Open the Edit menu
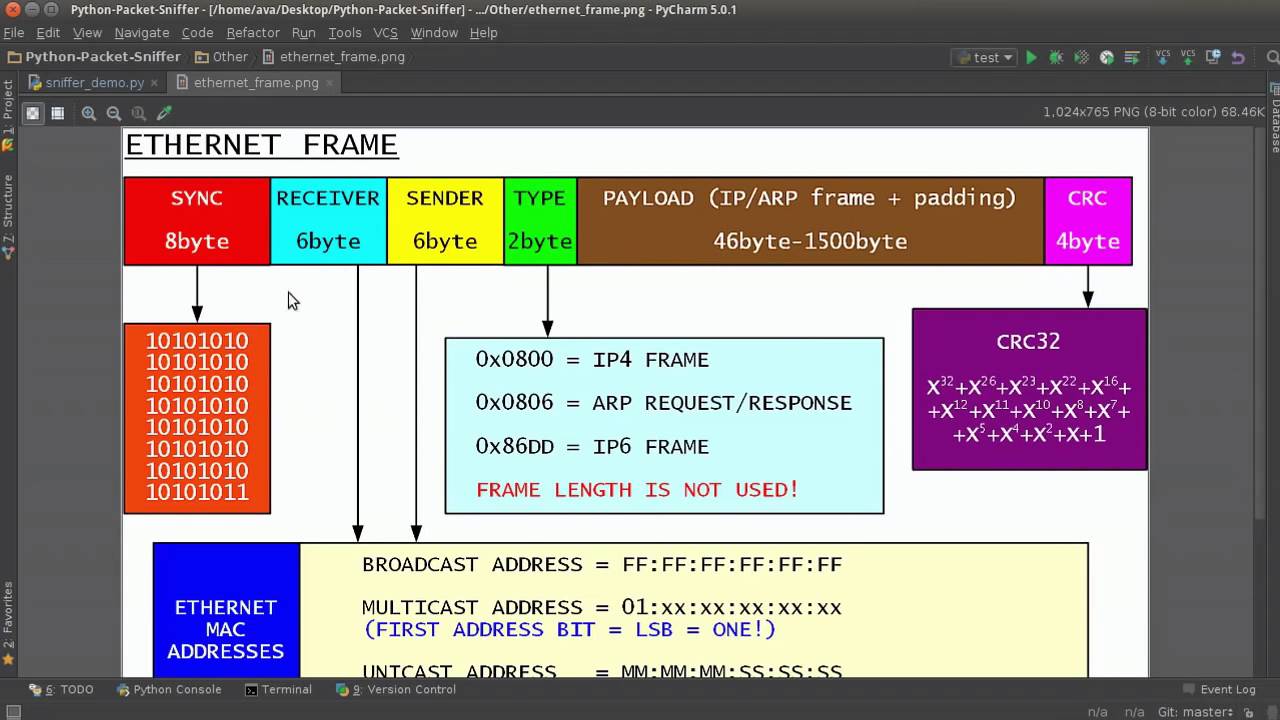1280x720 pixels. click(x=48, y=32)
